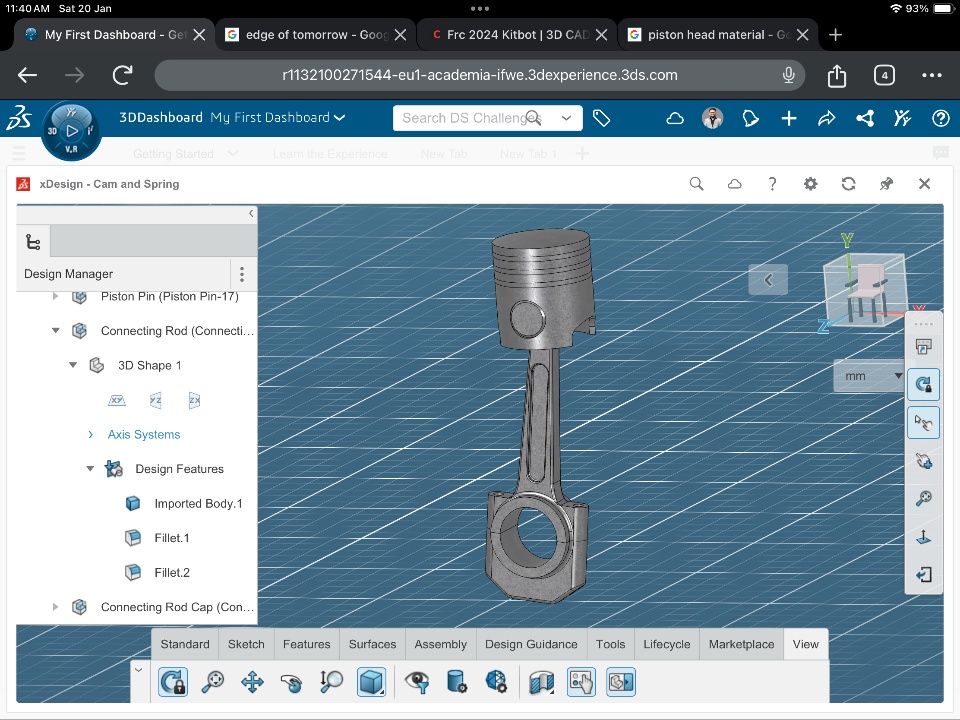
Task: Open the display style cube icon
Action: tap(371, 683)
